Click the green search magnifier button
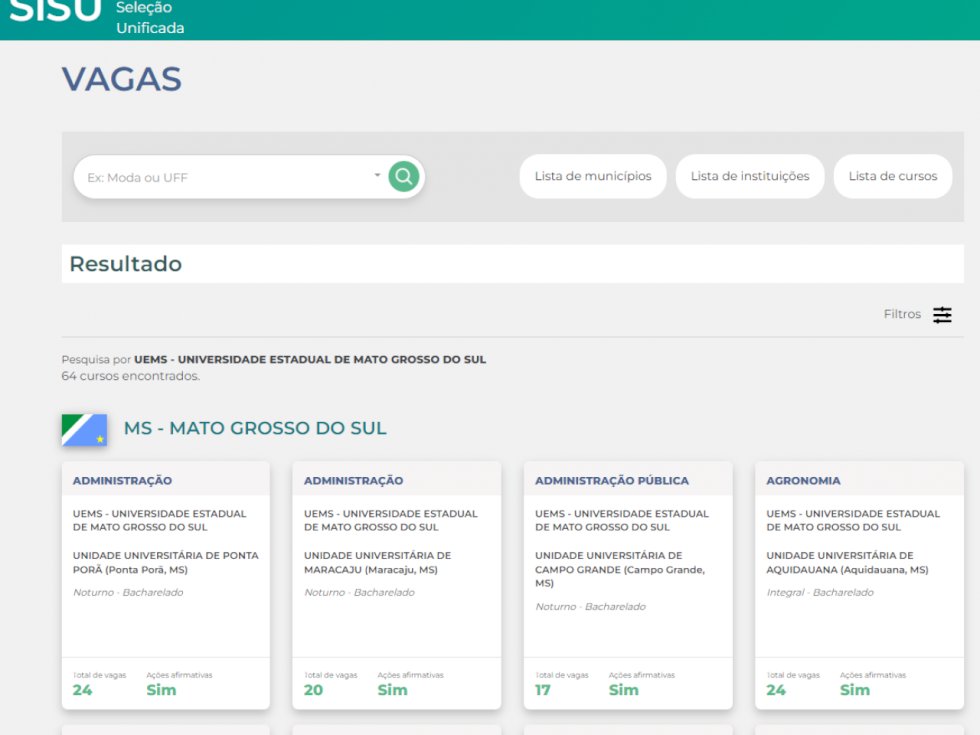The width and height of the screenshot is (980, 735). [x=403, y=177]
